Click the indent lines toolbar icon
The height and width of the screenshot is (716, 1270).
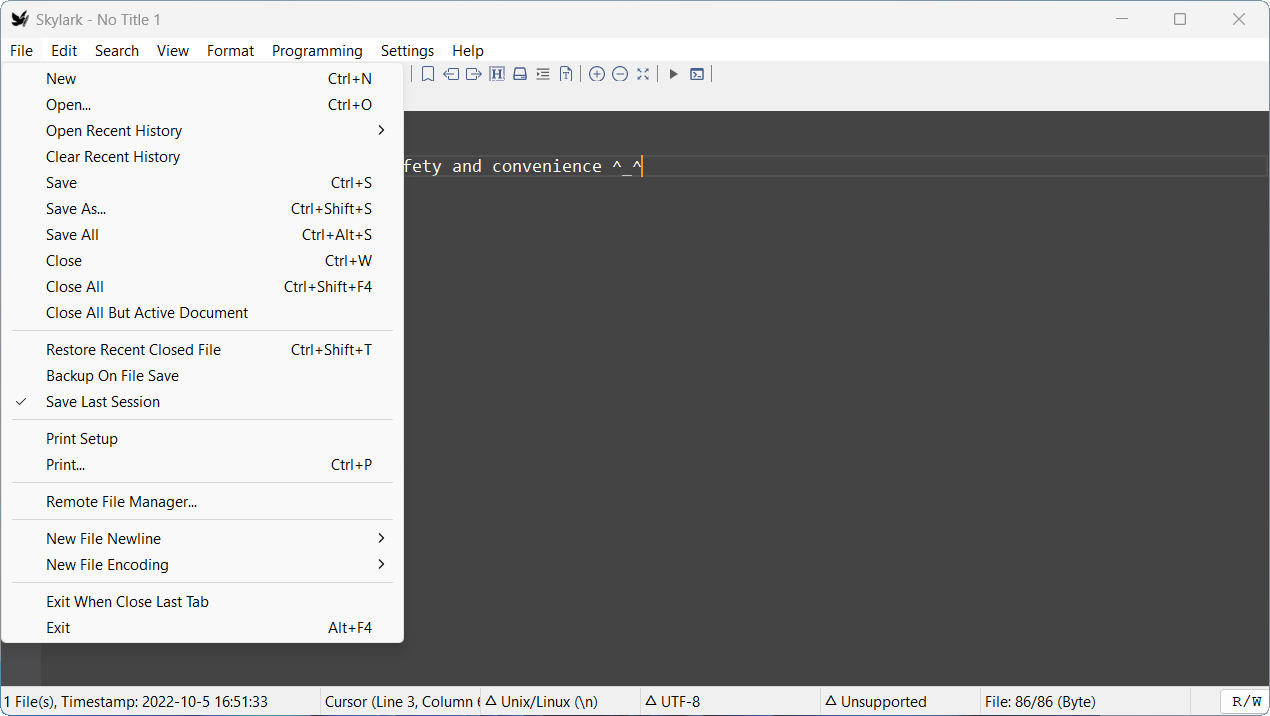point(543,74)
